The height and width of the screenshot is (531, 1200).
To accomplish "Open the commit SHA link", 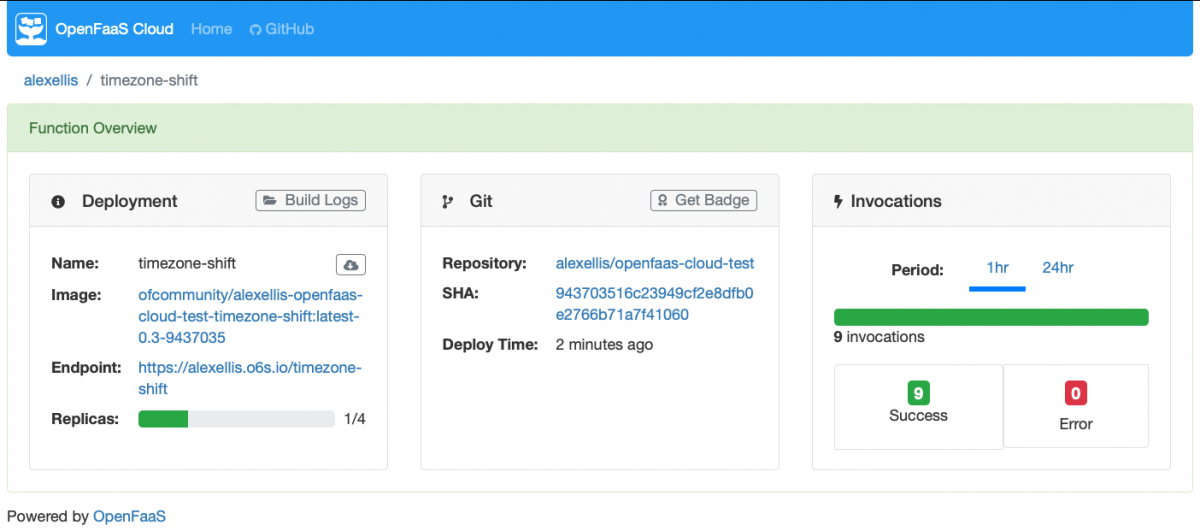I will click(654, 304).
